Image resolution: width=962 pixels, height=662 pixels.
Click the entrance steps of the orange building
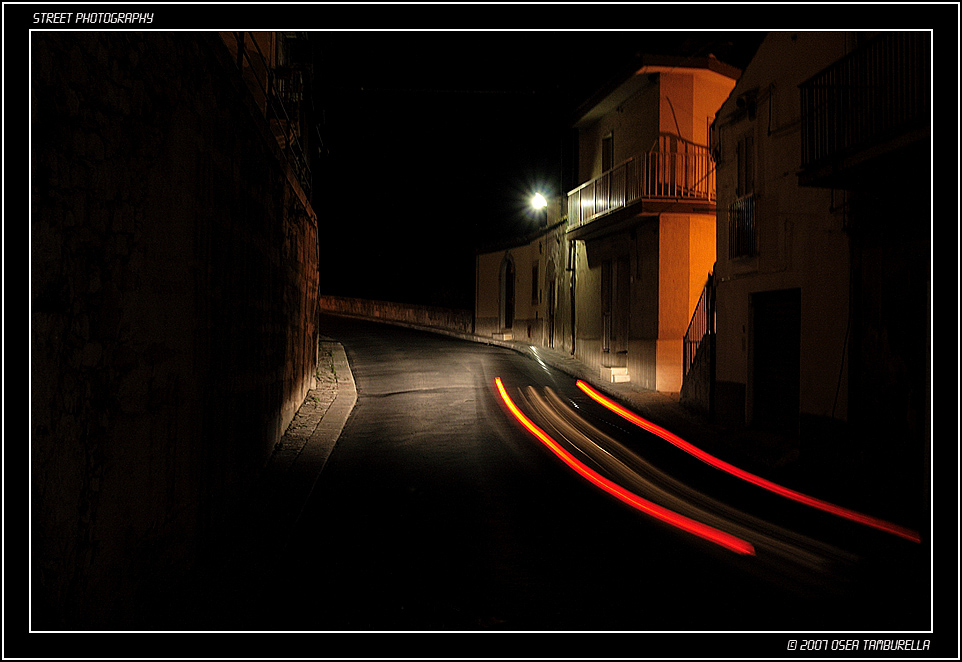coord(615,374)
